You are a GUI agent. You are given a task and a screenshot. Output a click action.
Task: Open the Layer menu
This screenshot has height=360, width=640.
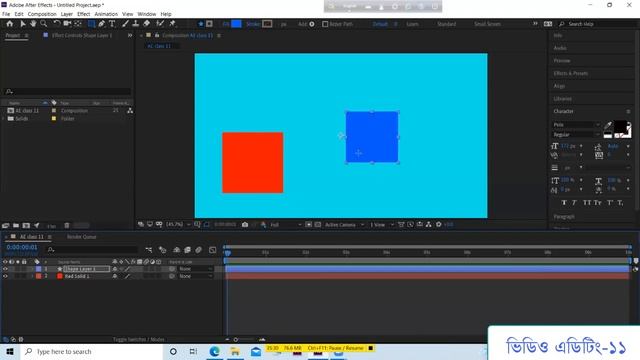click(67, 14)
